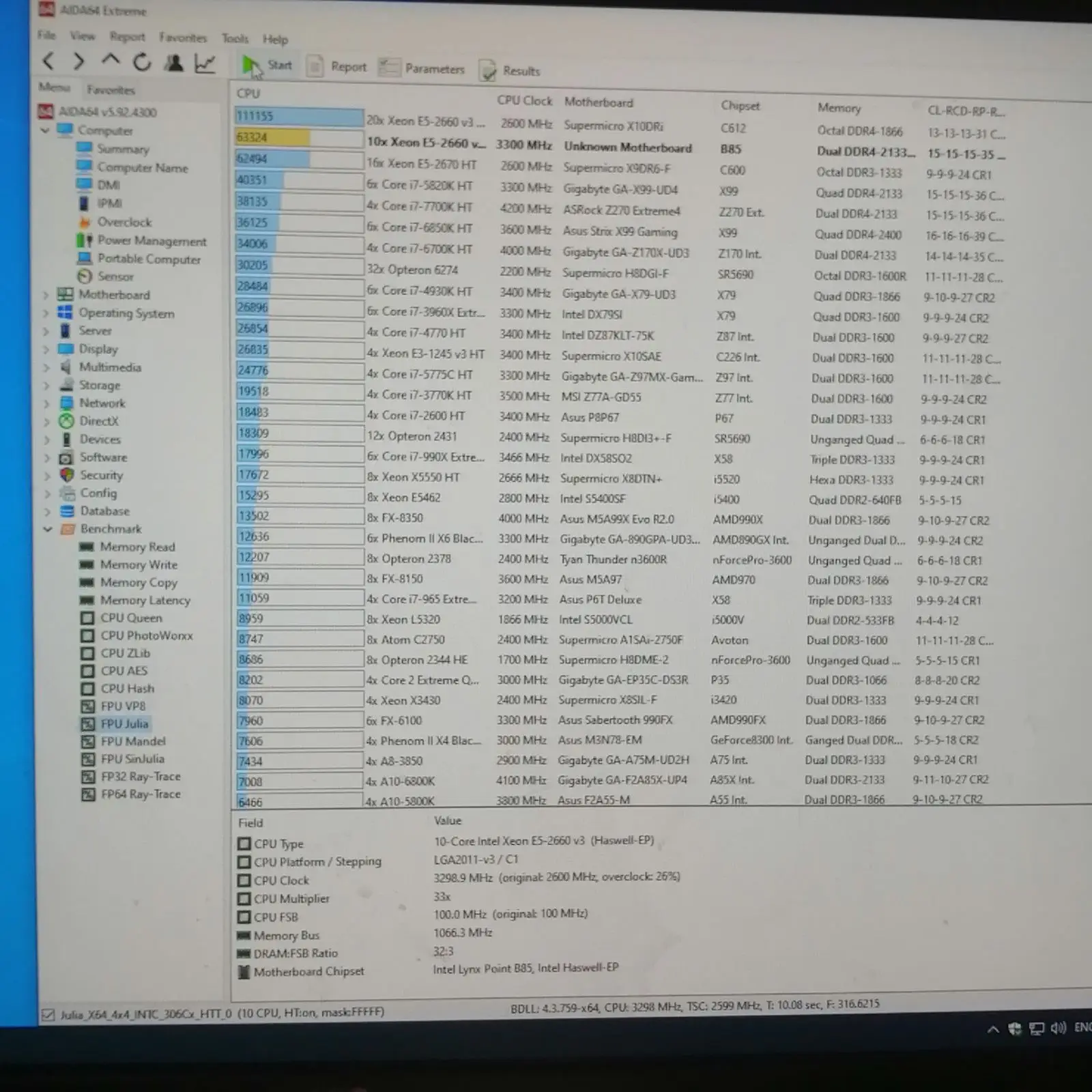The width and height of the screenshot is (1092, 1092).
Task: Open benchmark Parameters
Action: (x=422, y=68)
